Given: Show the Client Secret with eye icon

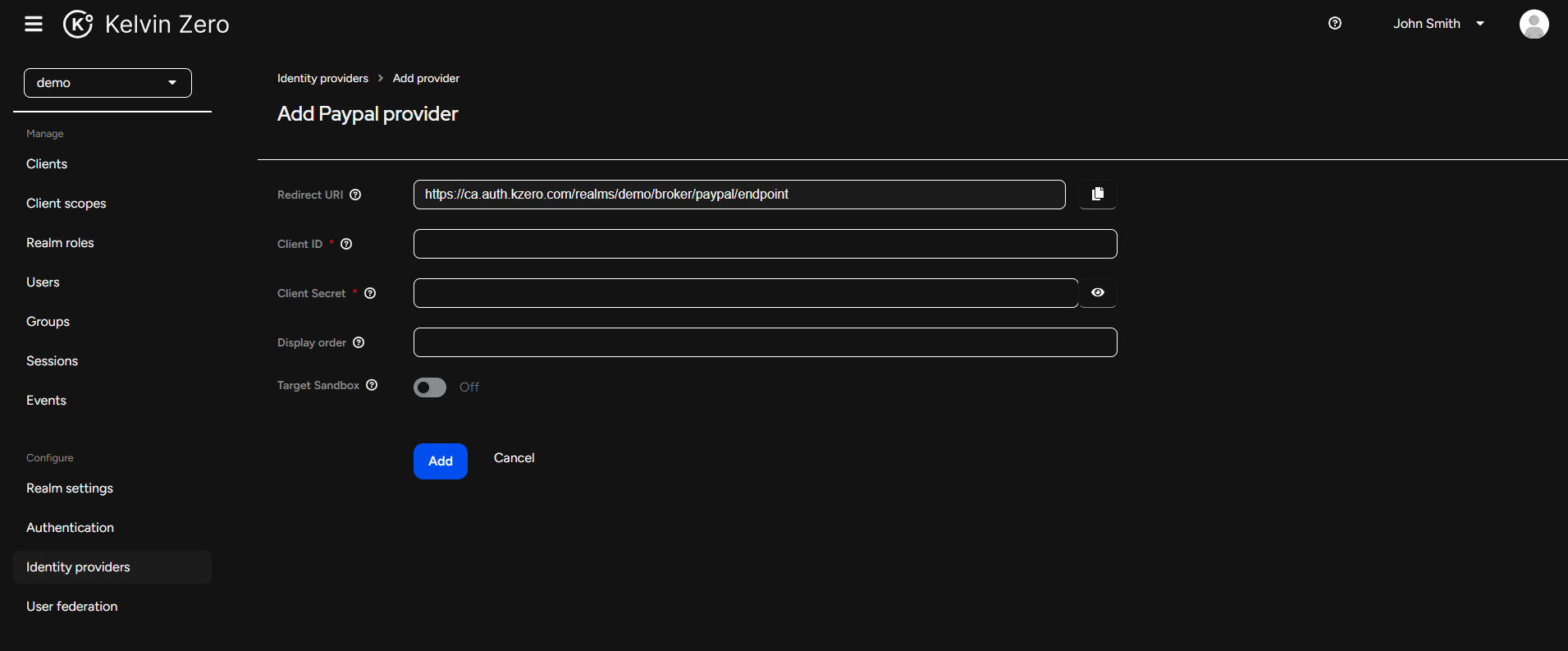Looking at the screenshot, I should click(1098, 292).
